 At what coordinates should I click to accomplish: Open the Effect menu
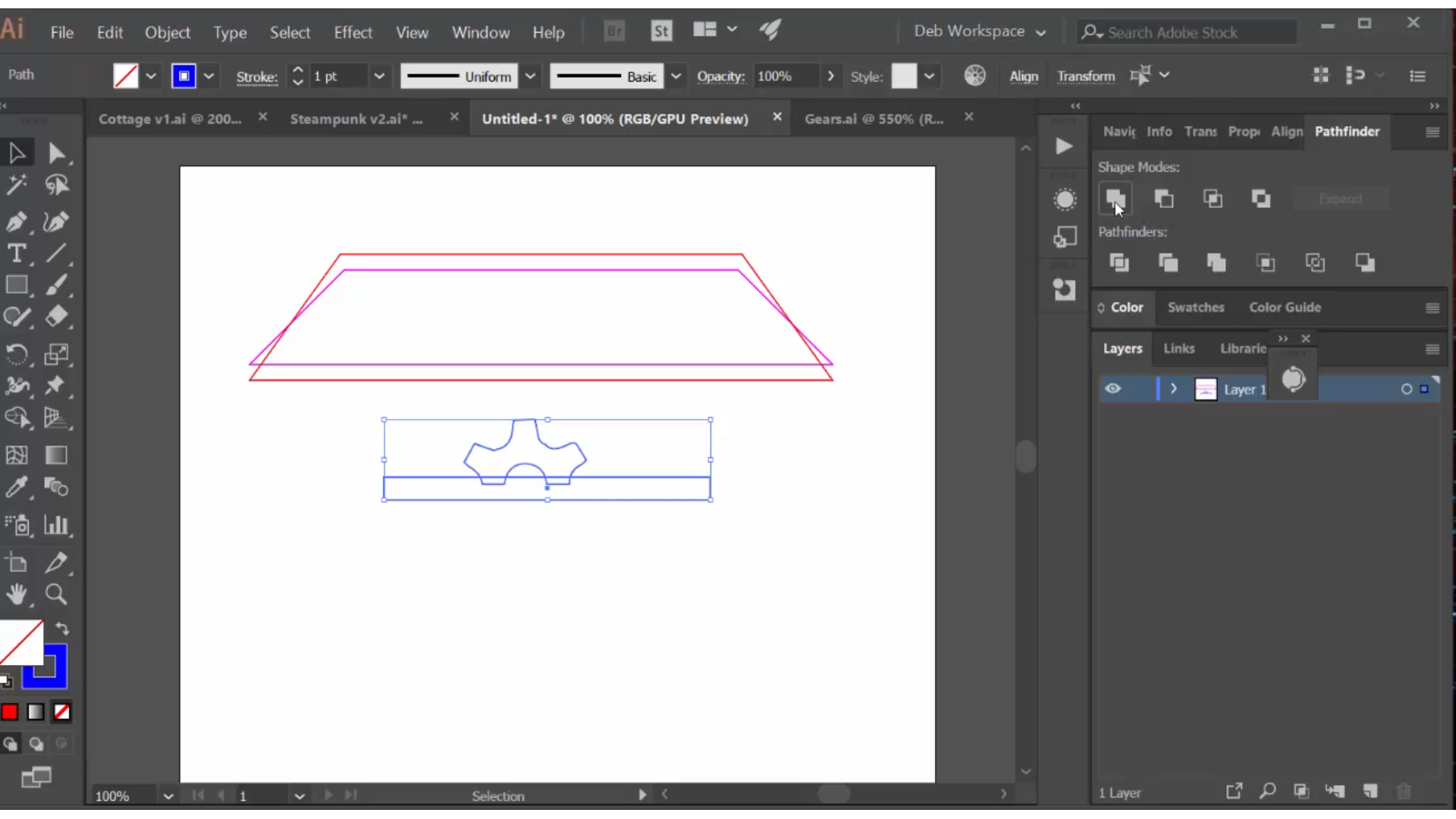tap(353, 32)
